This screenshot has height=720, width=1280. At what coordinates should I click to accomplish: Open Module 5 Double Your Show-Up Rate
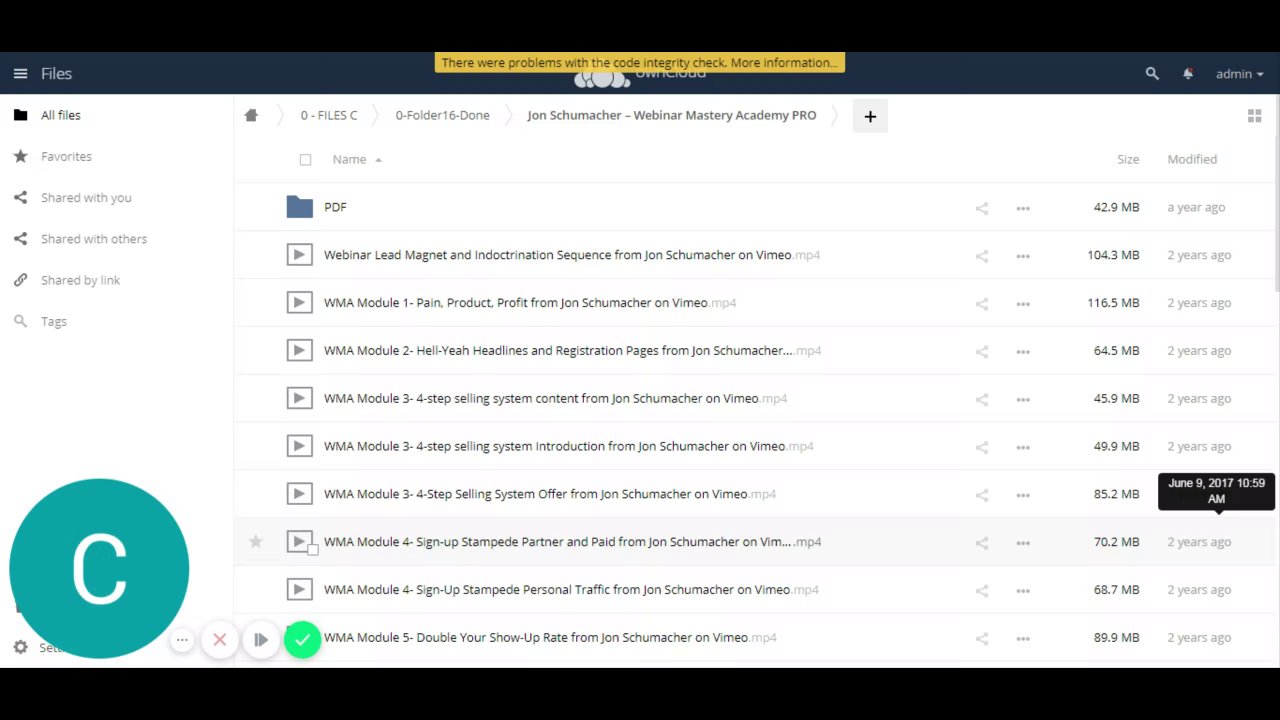click(x=550, y=638)
